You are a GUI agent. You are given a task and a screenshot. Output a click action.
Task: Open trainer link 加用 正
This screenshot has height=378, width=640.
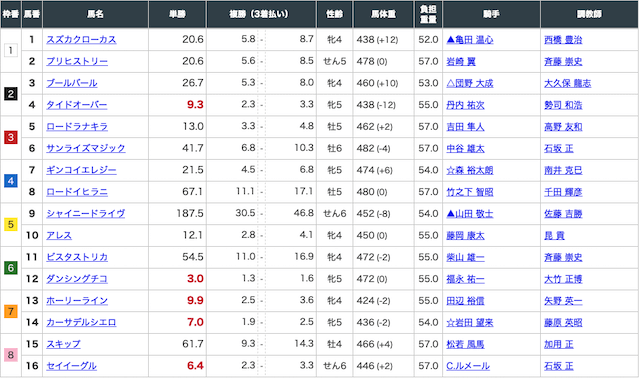coord(559,344)
